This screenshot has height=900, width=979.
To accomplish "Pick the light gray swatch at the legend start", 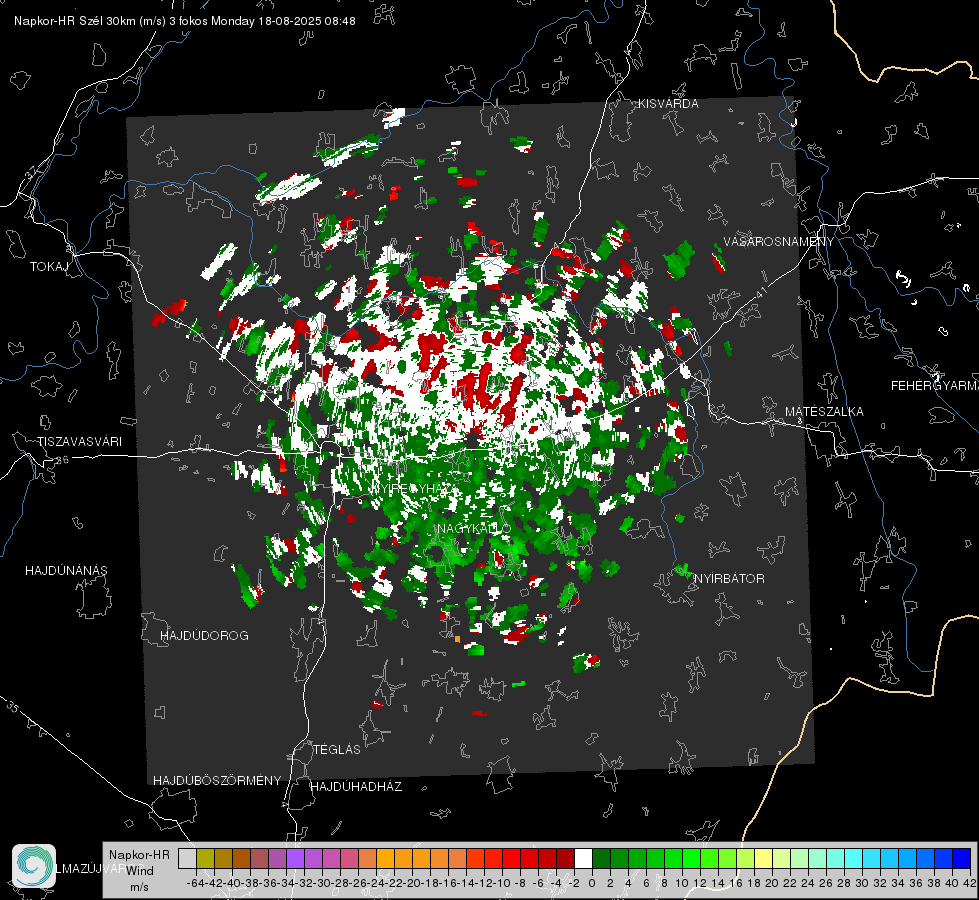I will 187,859.
